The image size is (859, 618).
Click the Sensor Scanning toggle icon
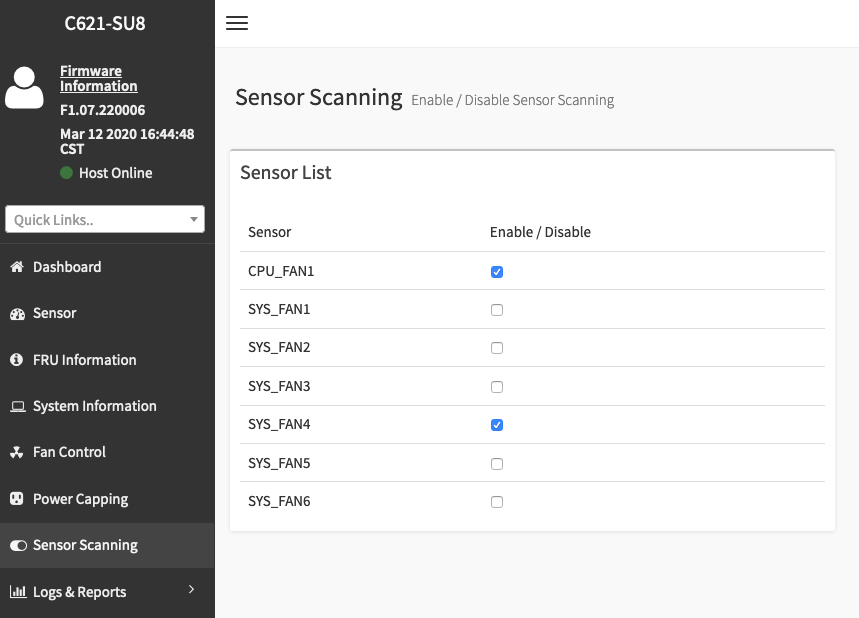click(x=18, y=545)
